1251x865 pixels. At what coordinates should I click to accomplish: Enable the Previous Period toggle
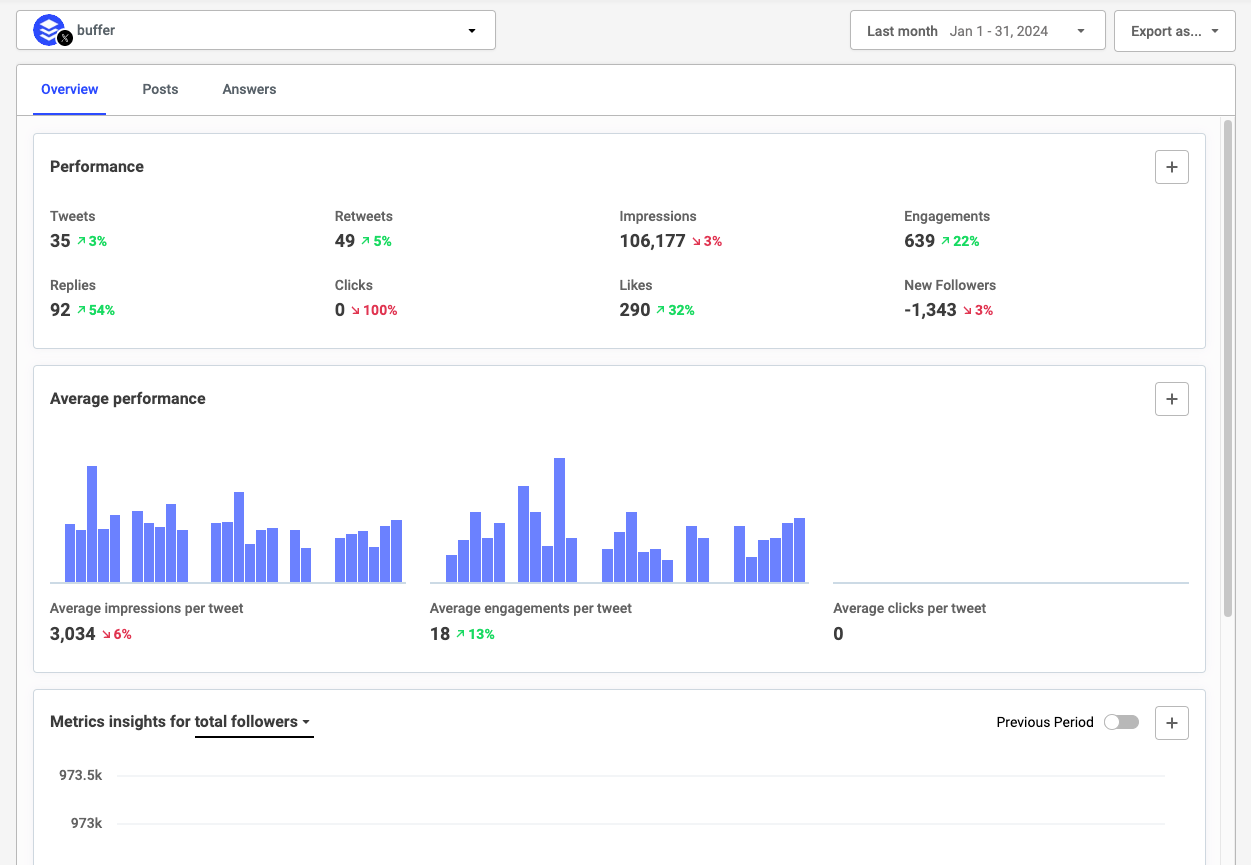pos(1121,721)
